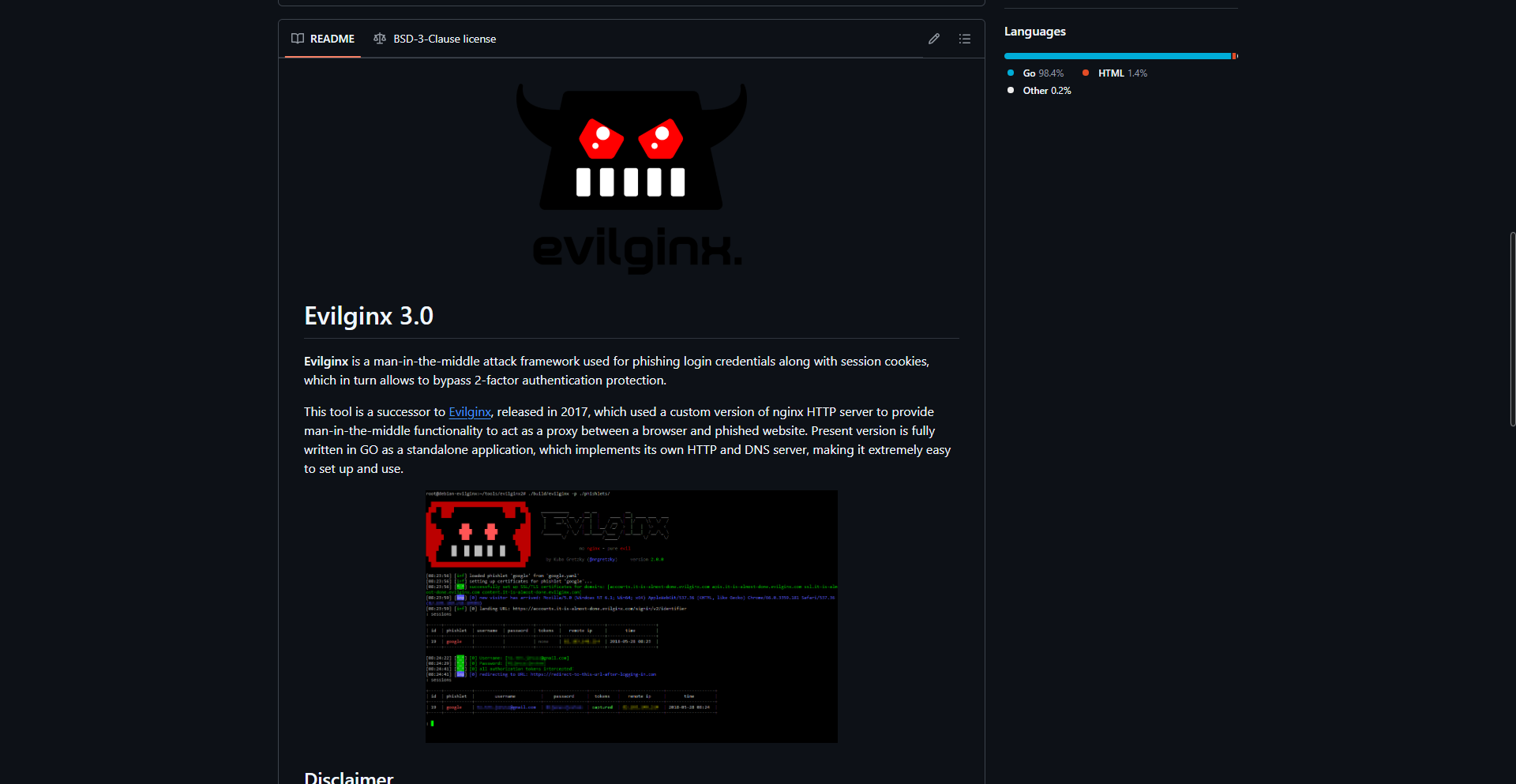
Task: Click the license scale icon
Action: coord(380,39)
